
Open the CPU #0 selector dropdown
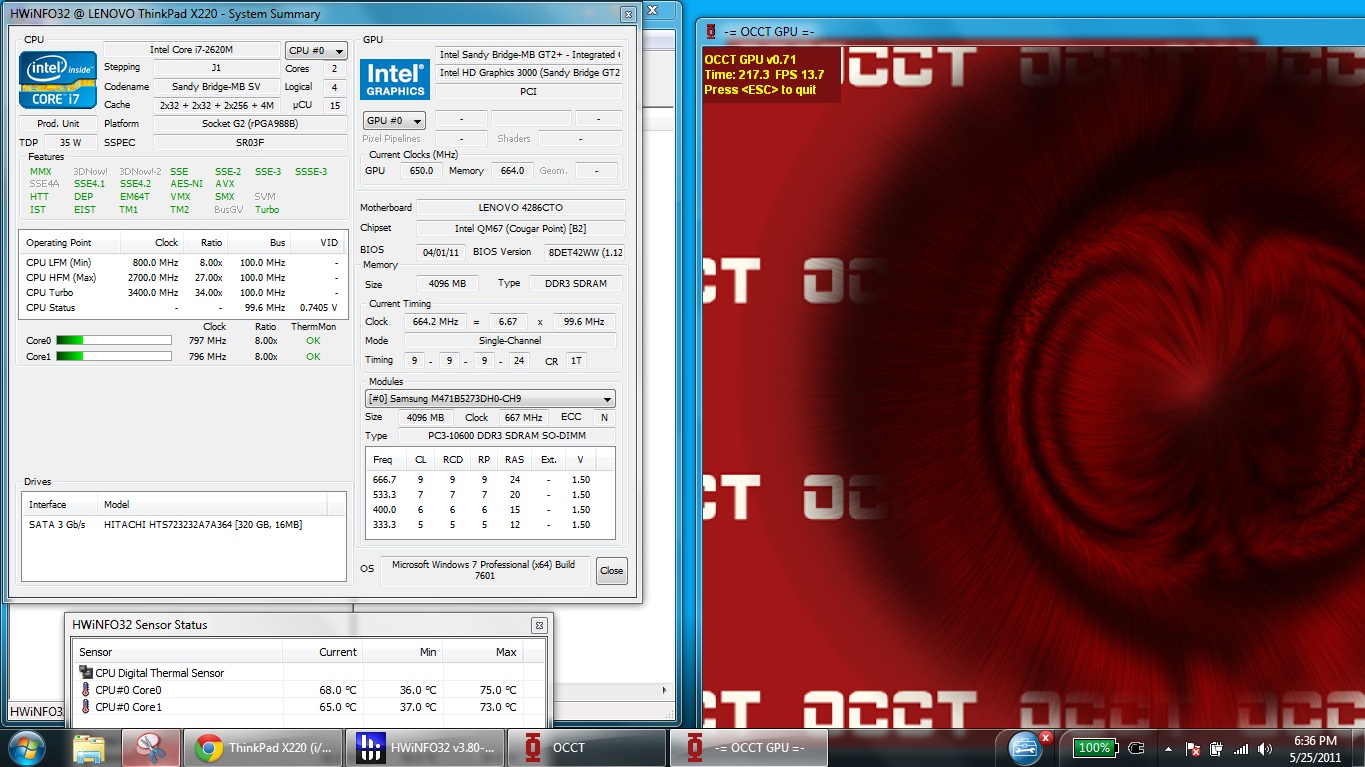[316, 50]
